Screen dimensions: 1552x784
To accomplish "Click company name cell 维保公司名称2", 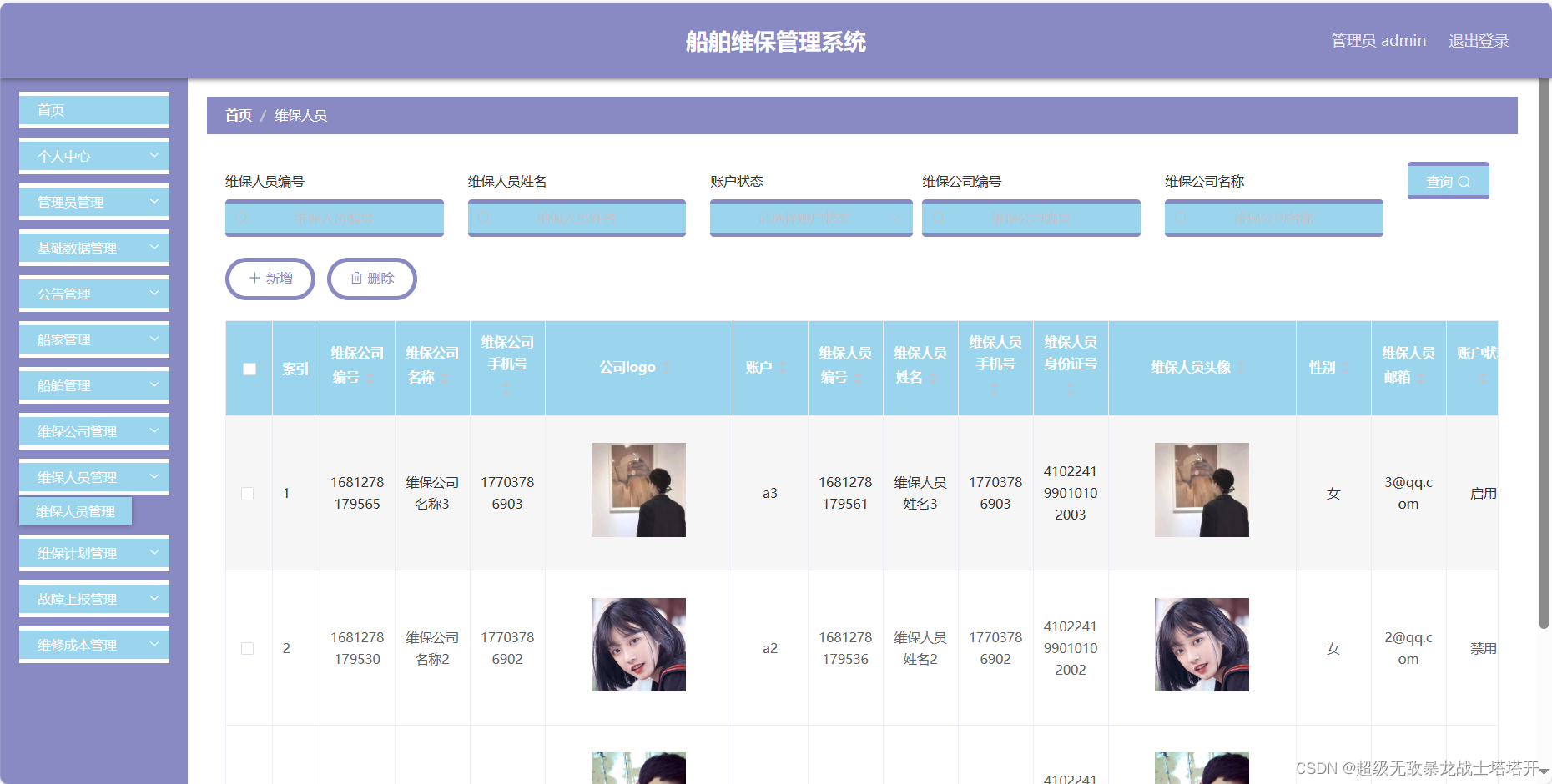I will click(432, 648).
